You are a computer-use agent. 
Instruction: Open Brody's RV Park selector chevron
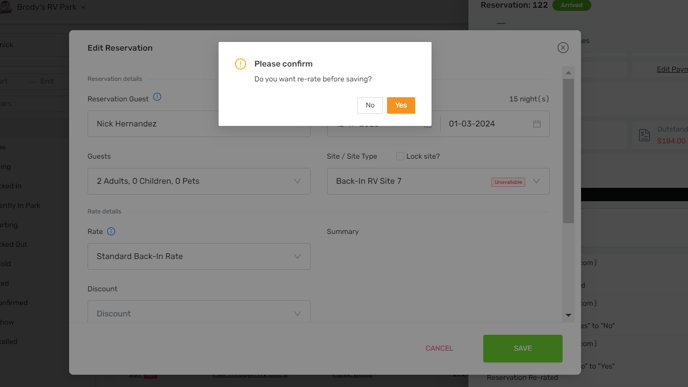pos(83,7)
